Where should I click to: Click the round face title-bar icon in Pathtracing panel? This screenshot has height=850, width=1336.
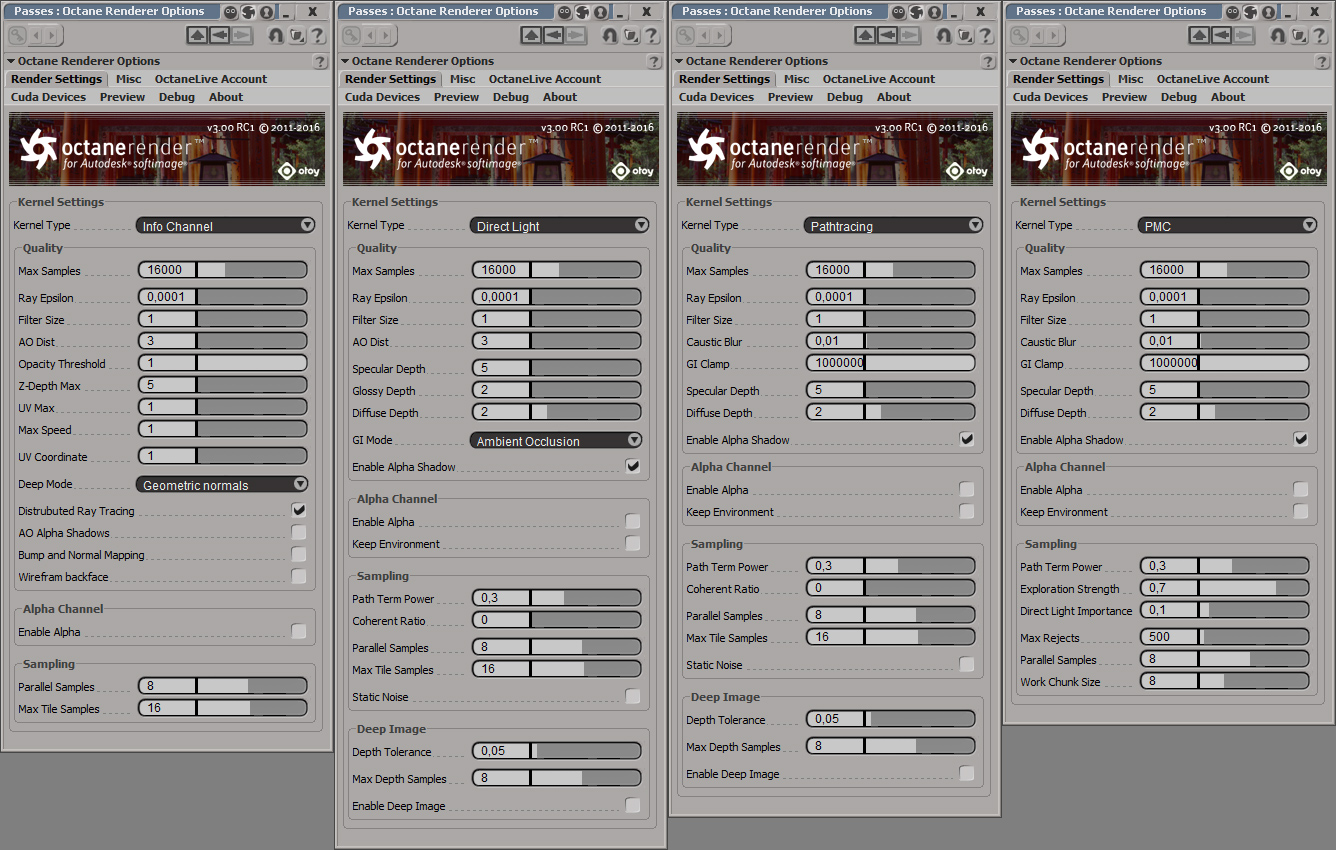click(x=898, y=12)
